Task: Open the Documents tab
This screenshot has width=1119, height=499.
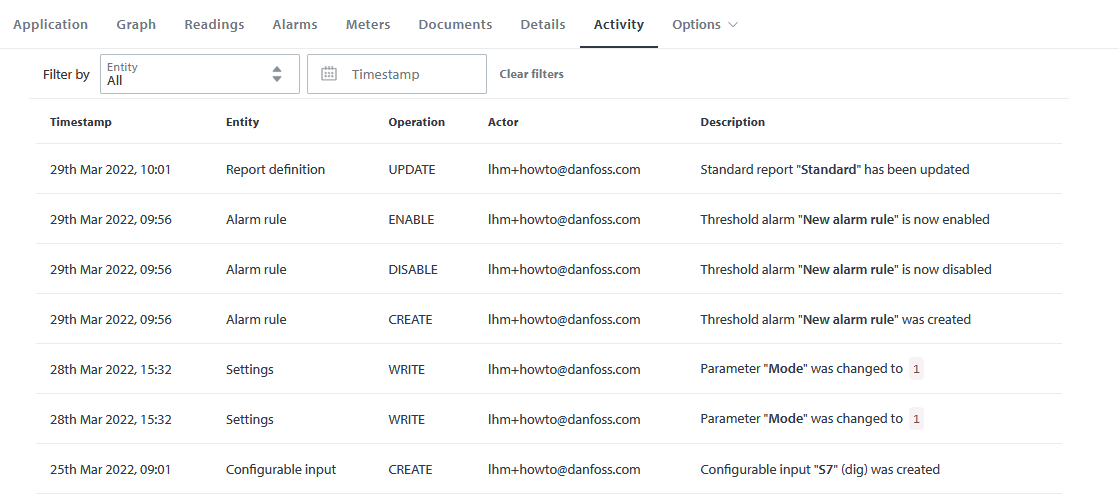Action: tap(455, 24)
